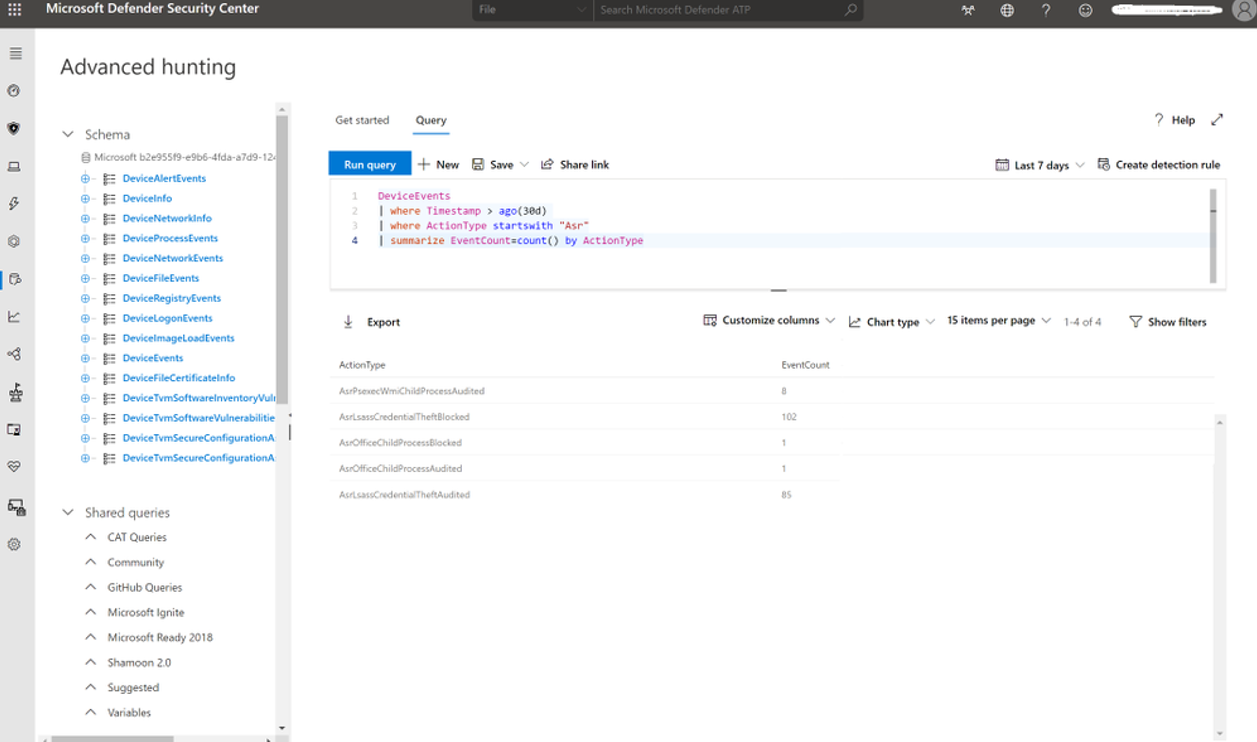
Task: Open the settings gear icon in sidebar
Action: point(14,545)
